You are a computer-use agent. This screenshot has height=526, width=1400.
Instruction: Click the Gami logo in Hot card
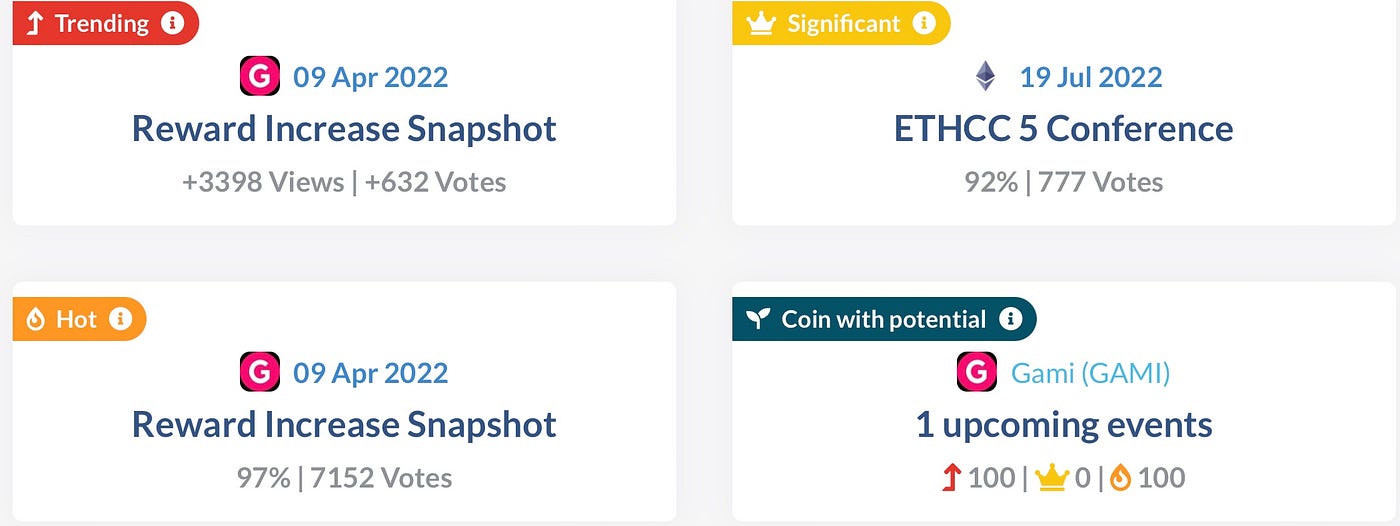(260, 373)
